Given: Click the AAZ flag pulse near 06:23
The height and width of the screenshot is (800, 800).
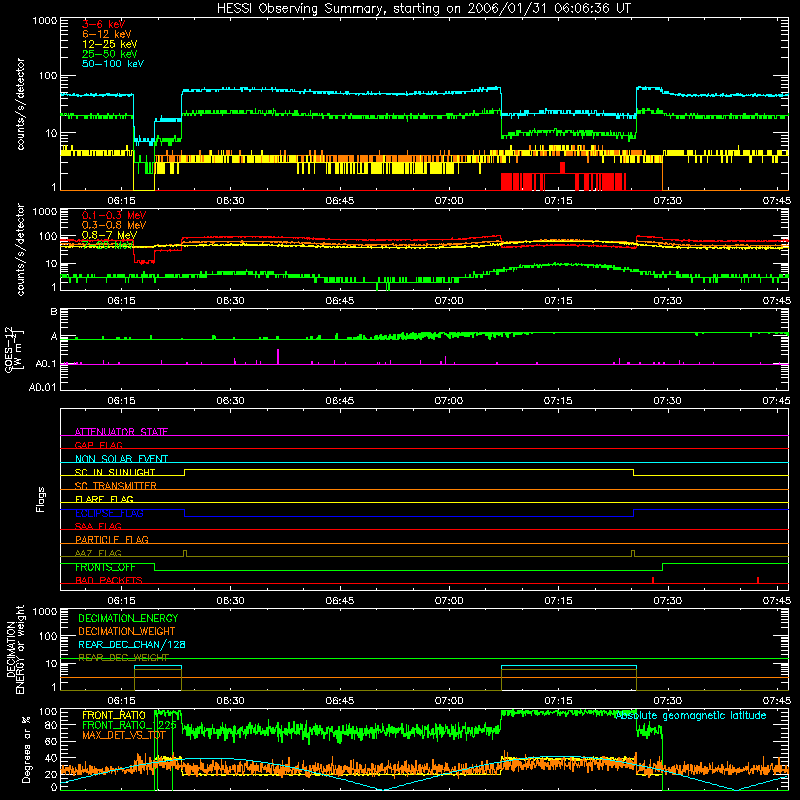Looking at the screenshot, I should [185, 553].
